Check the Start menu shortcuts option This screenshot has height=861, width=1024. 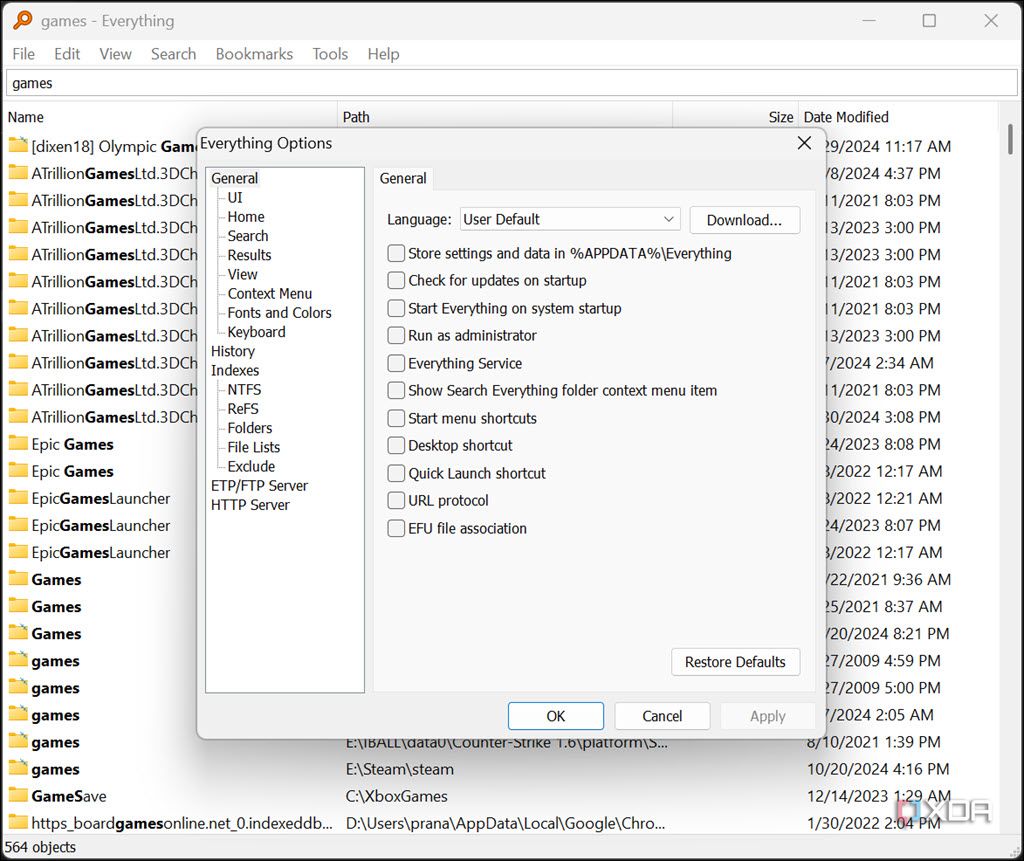click(x=396, y=418)
